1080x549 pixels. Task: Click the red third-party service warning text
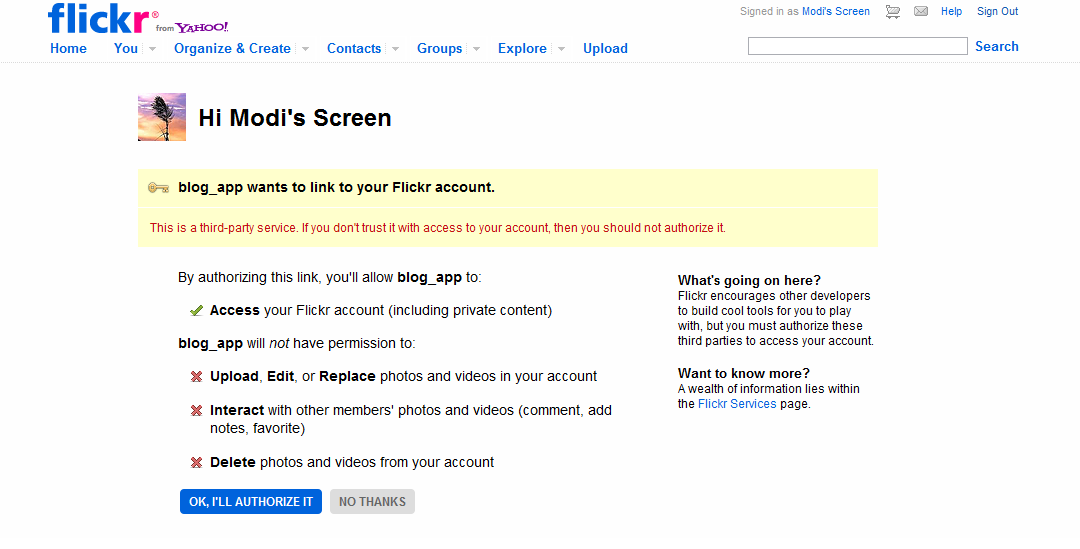point(437,227)
